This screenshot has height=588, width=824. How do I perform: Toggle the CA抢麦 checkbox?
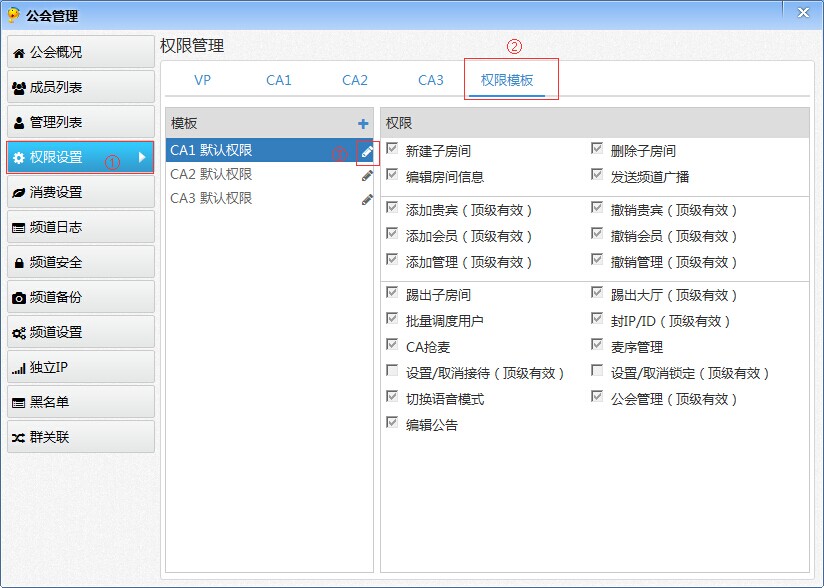392,345
